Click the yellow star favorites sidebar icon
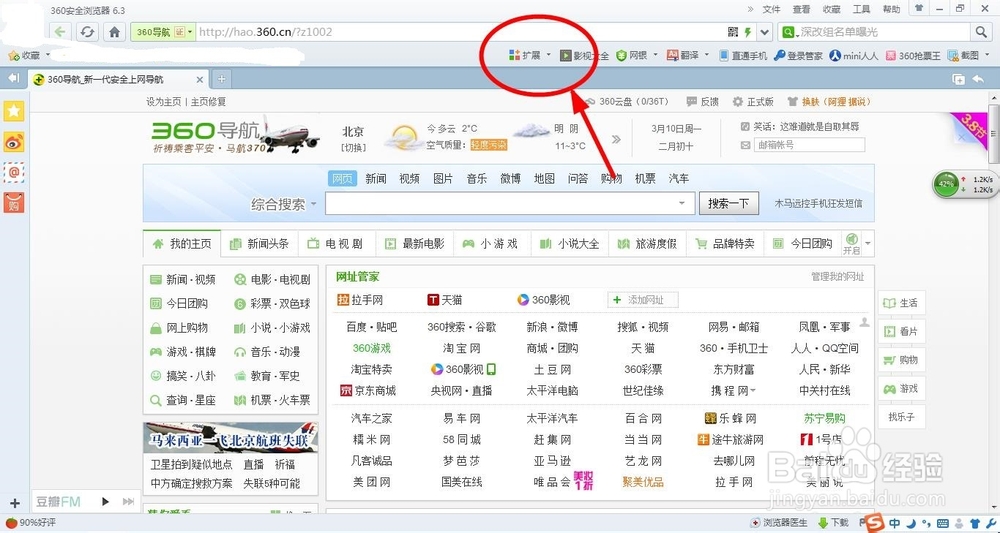1000x533 pixels. 14,111
